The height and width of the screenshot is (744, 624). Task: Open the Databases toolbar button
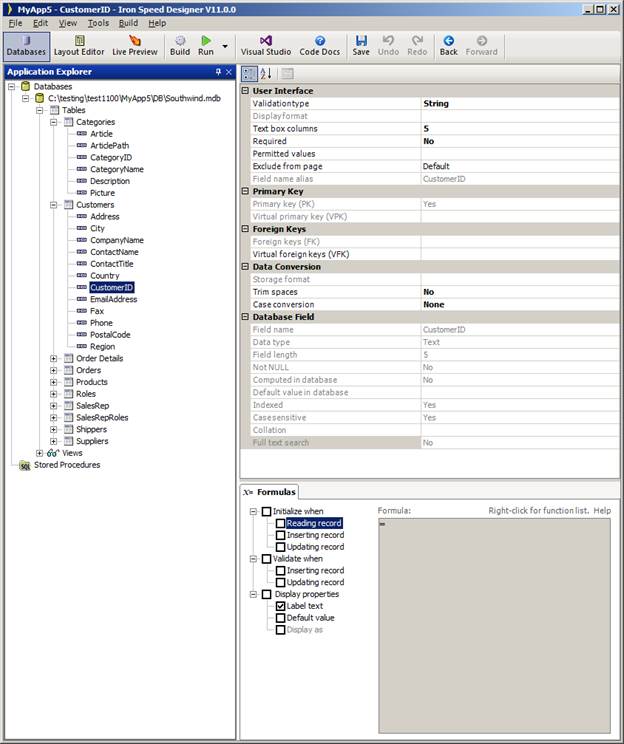[x=27, y=46]
